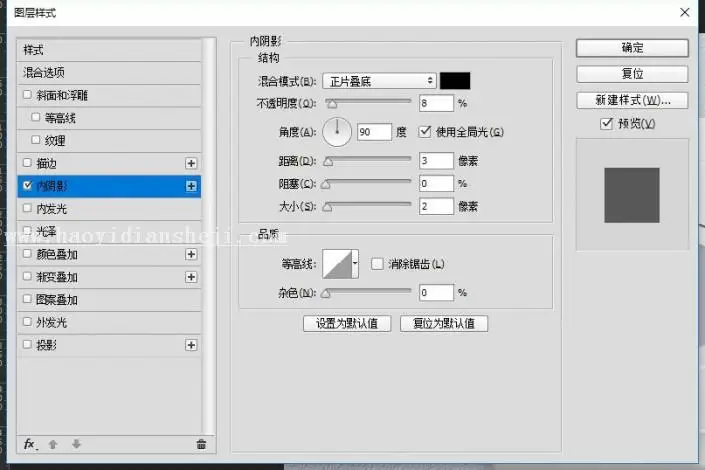Uncheck the 内阴影 checkbox
Image resolution: width=705 pixels, height=470 pixels.
tap(27, 185)
